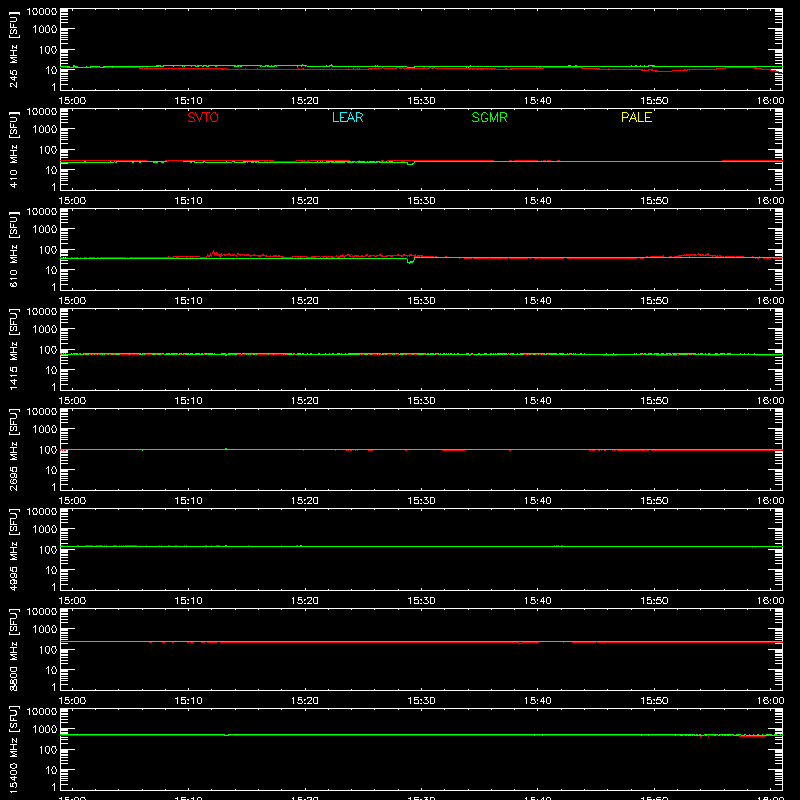Click the 15:50 time label under 610 MHz panel
The height and width of the screenshot is (800, 800).
pos(654,301)
